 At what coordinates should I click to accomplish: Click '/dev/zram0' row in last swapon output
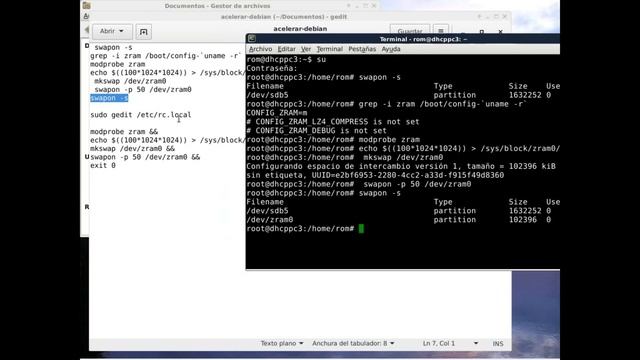pos(398,220)
